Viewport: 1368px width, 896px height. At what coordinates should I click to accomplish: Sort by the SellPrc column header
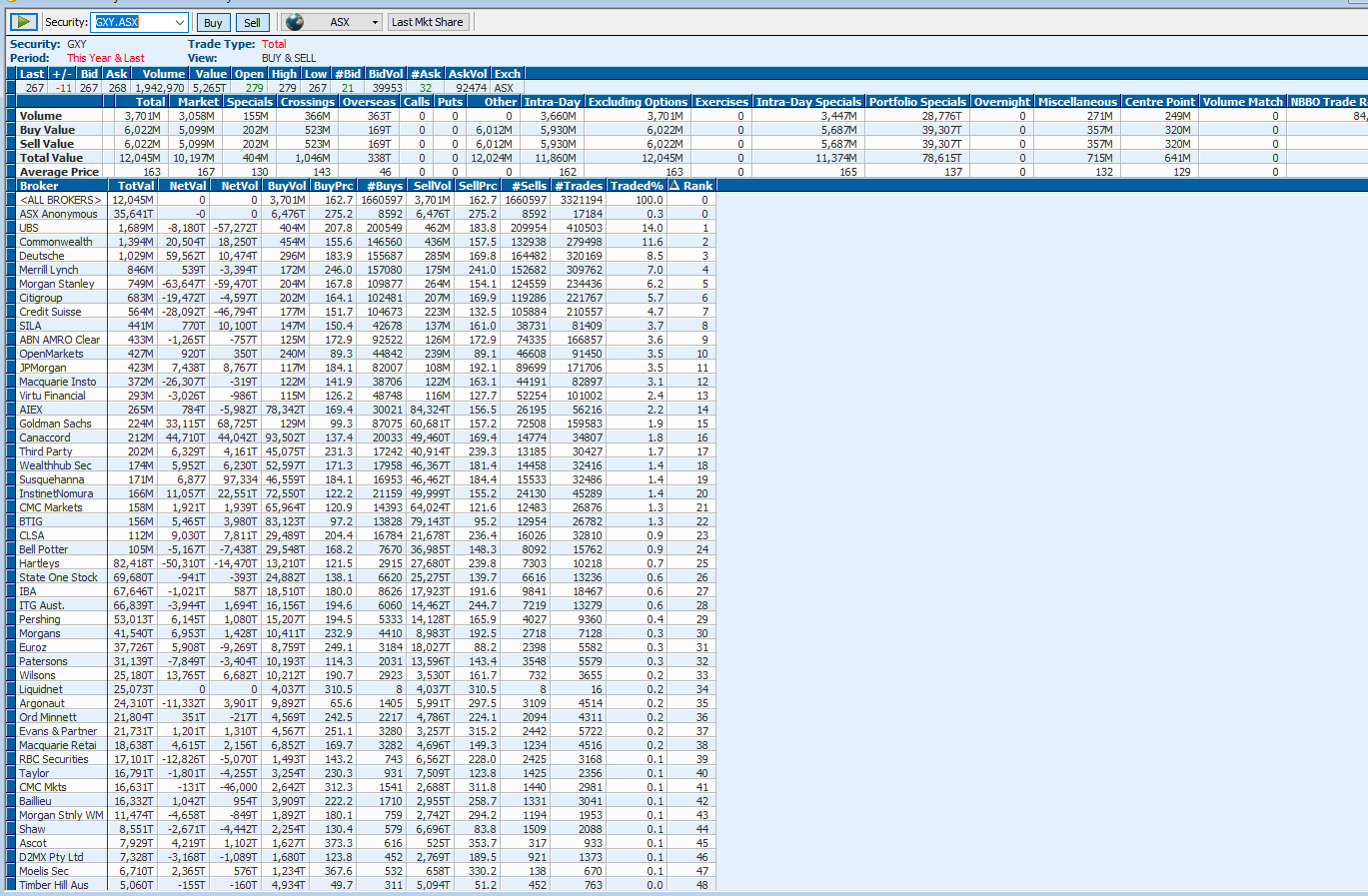point(478,186)
